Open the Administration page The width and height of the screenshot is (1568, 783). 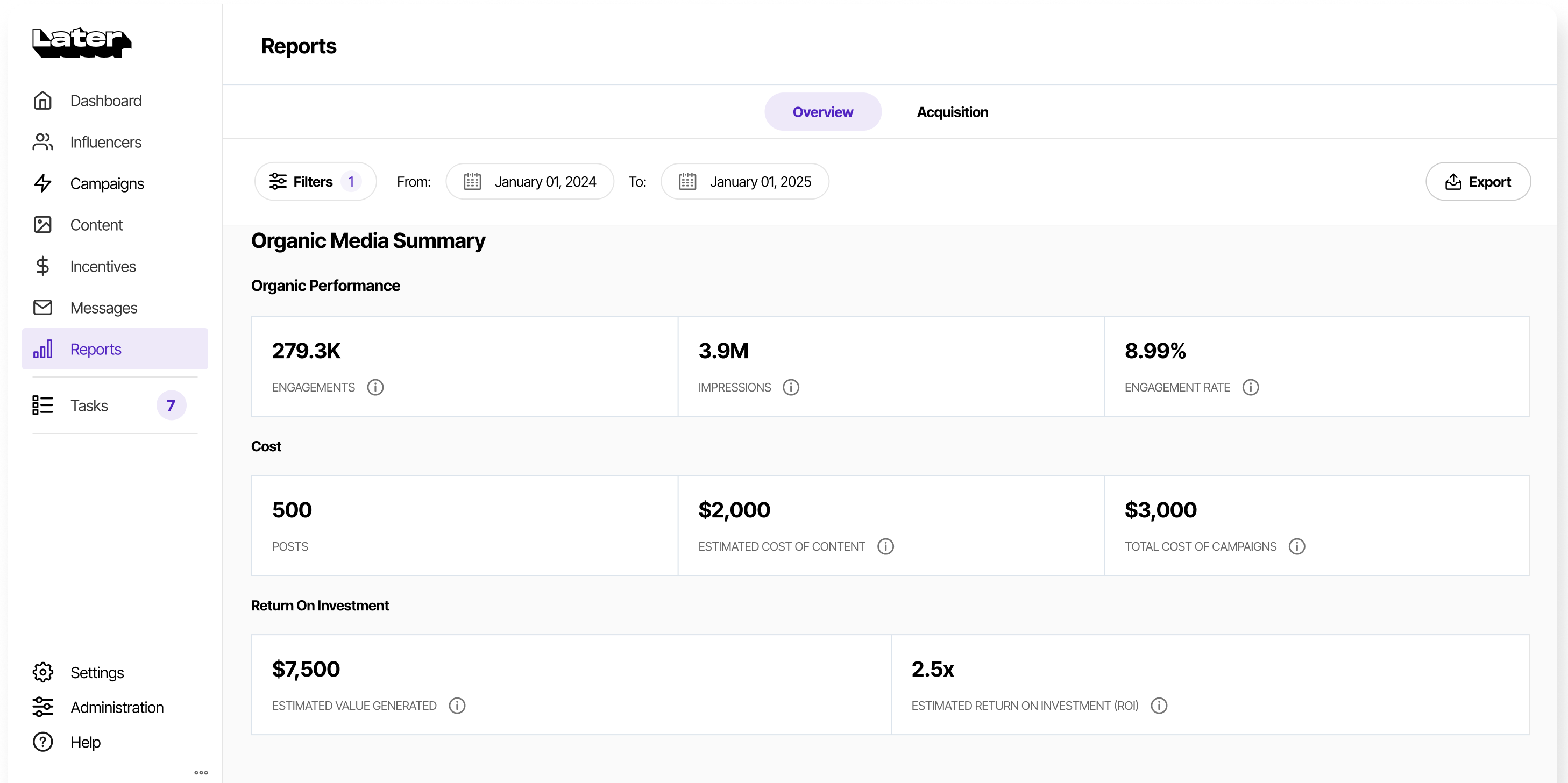[116, 708]
